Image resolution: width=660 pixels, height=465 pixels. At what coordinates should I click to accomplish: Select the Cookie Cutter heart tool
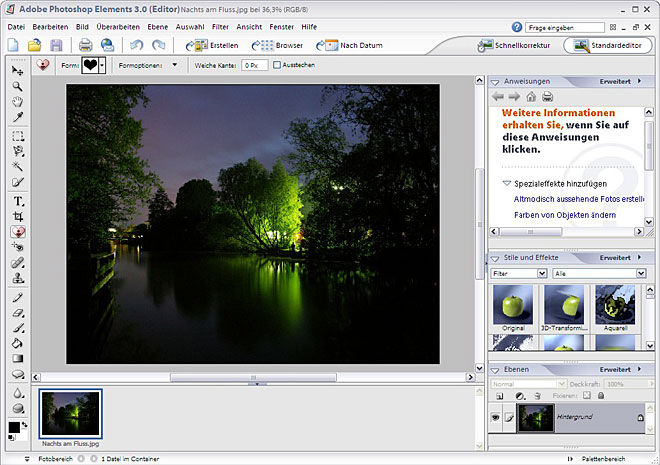[18, 231]
